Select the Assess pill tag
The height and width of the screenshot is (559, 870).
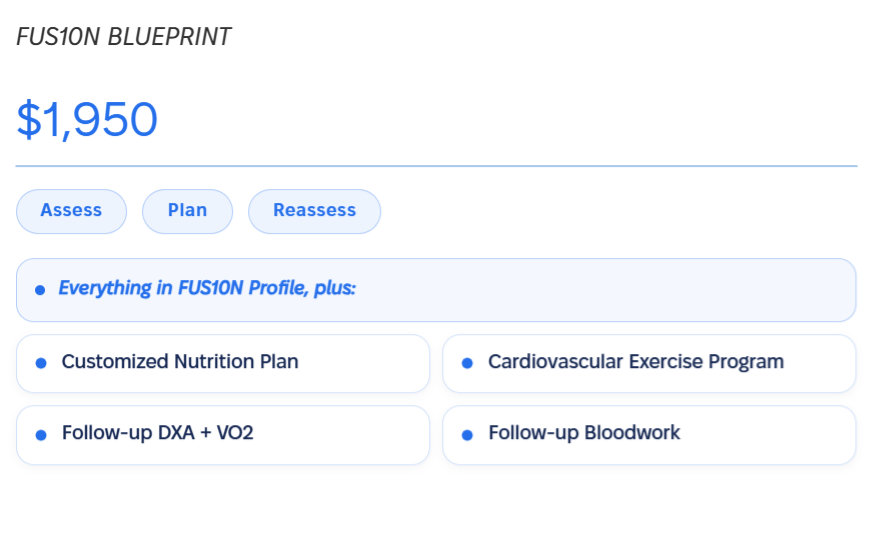tap(72, 211)
